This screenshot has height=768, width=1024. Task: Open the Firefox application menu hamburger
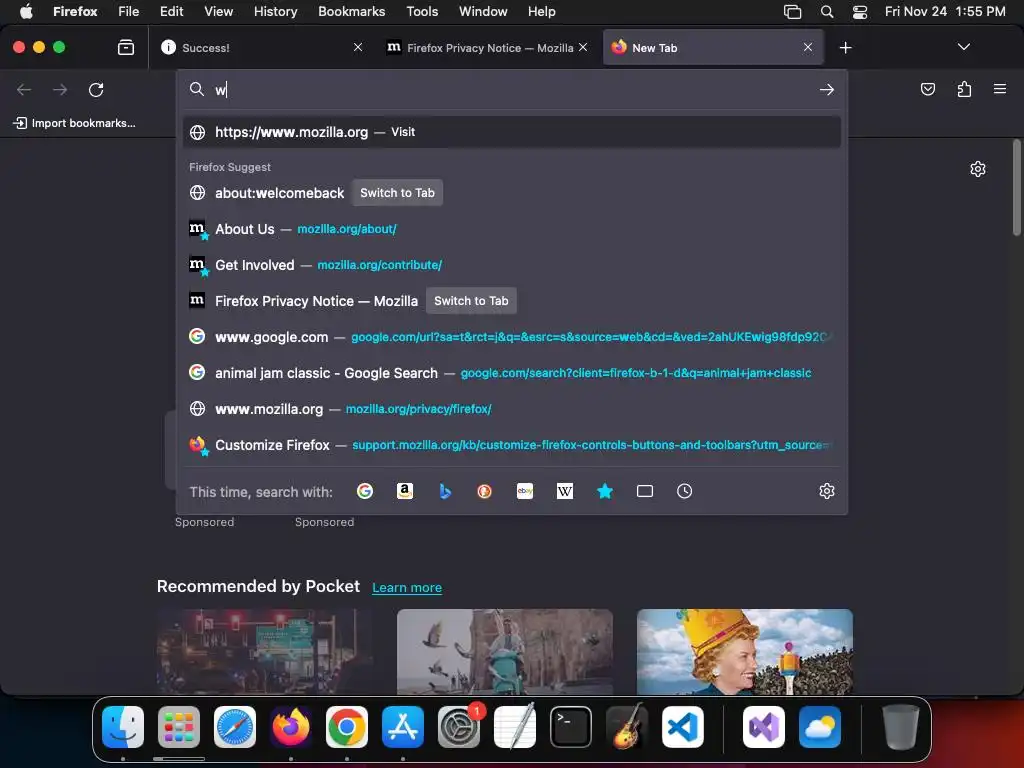[1000, 89]
